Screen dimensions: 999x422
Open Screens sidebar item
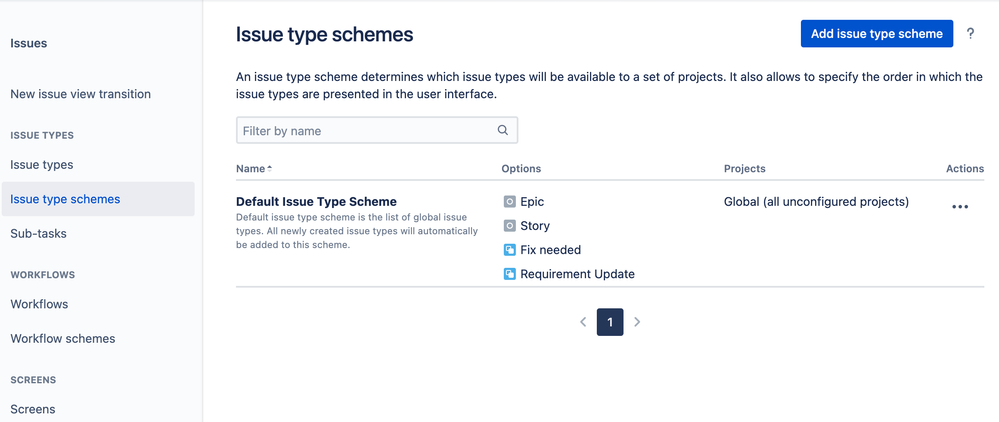(x=33, y=409)
